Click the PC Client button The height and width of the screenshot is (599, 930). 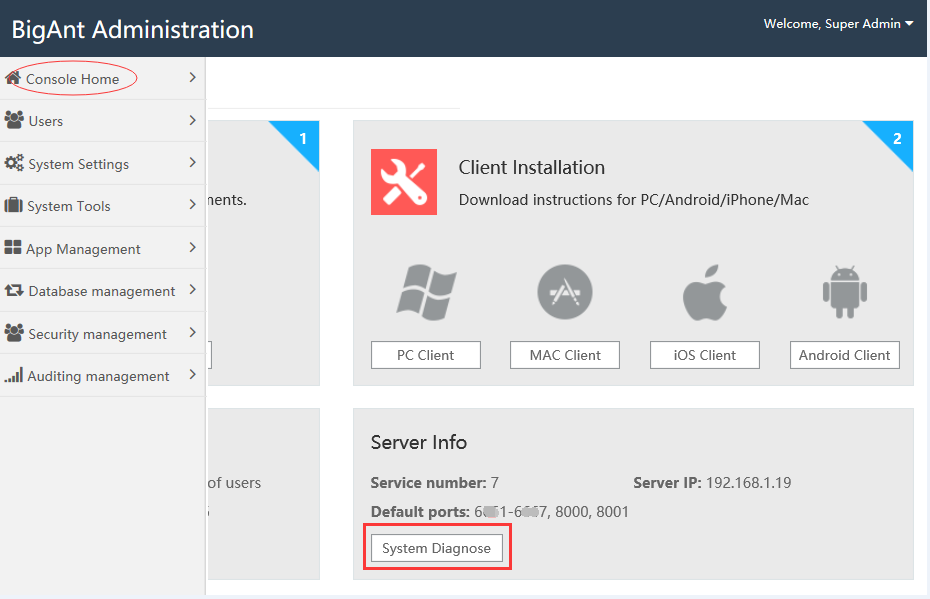(426, 355)
